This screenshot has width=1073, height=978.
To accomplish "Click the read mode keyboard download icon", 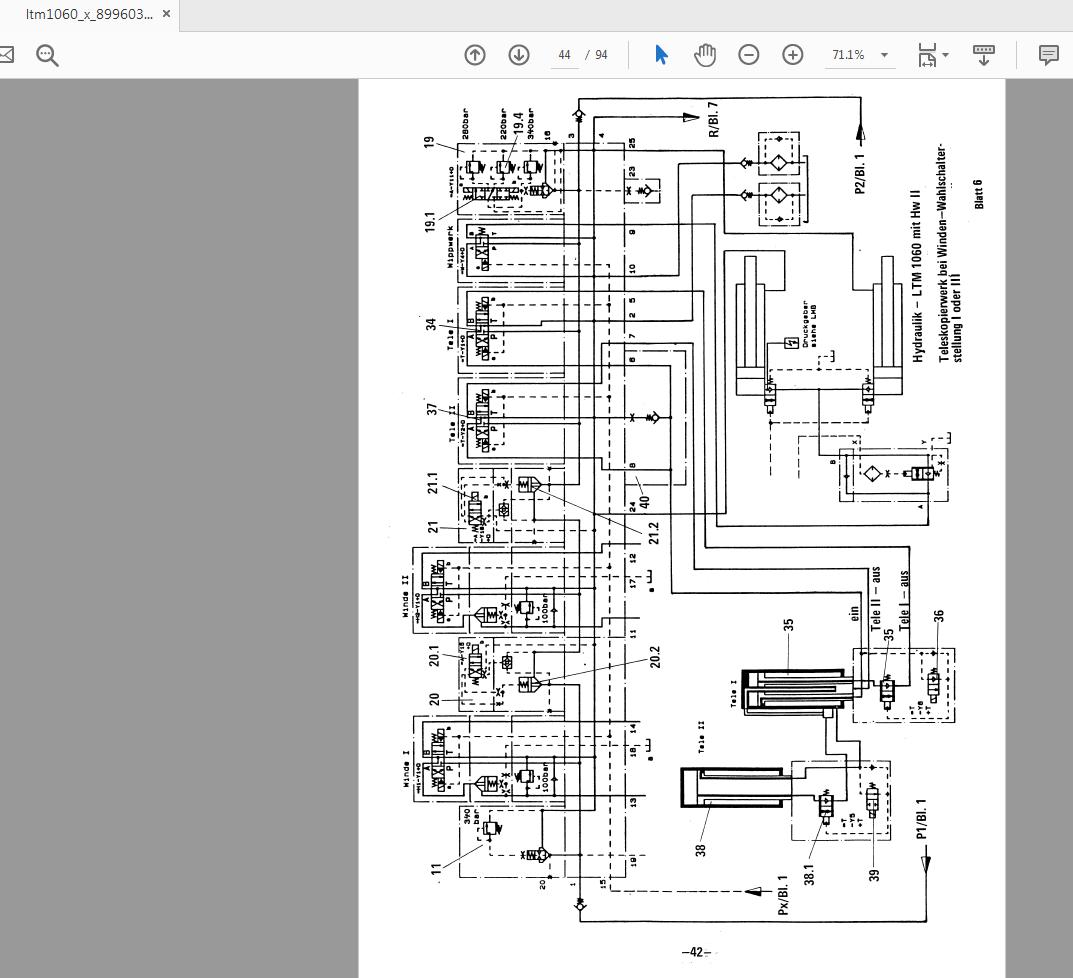I will coord(983,55).
